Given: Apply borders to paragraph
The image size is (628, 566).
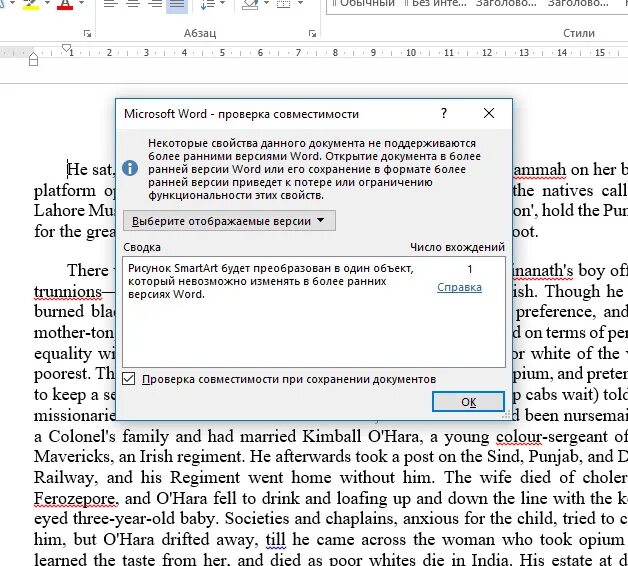Looking at the screenshot, I should (x=284, y=4).
